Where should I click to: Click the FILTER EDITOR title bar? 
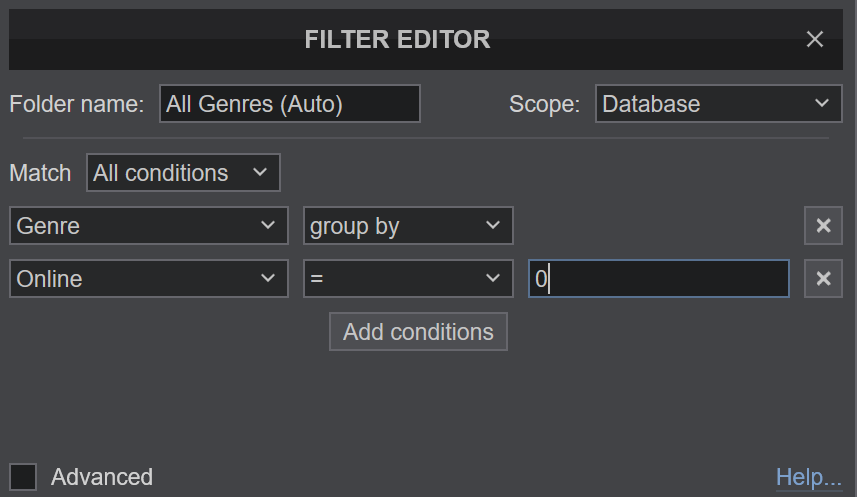point(397,40)
